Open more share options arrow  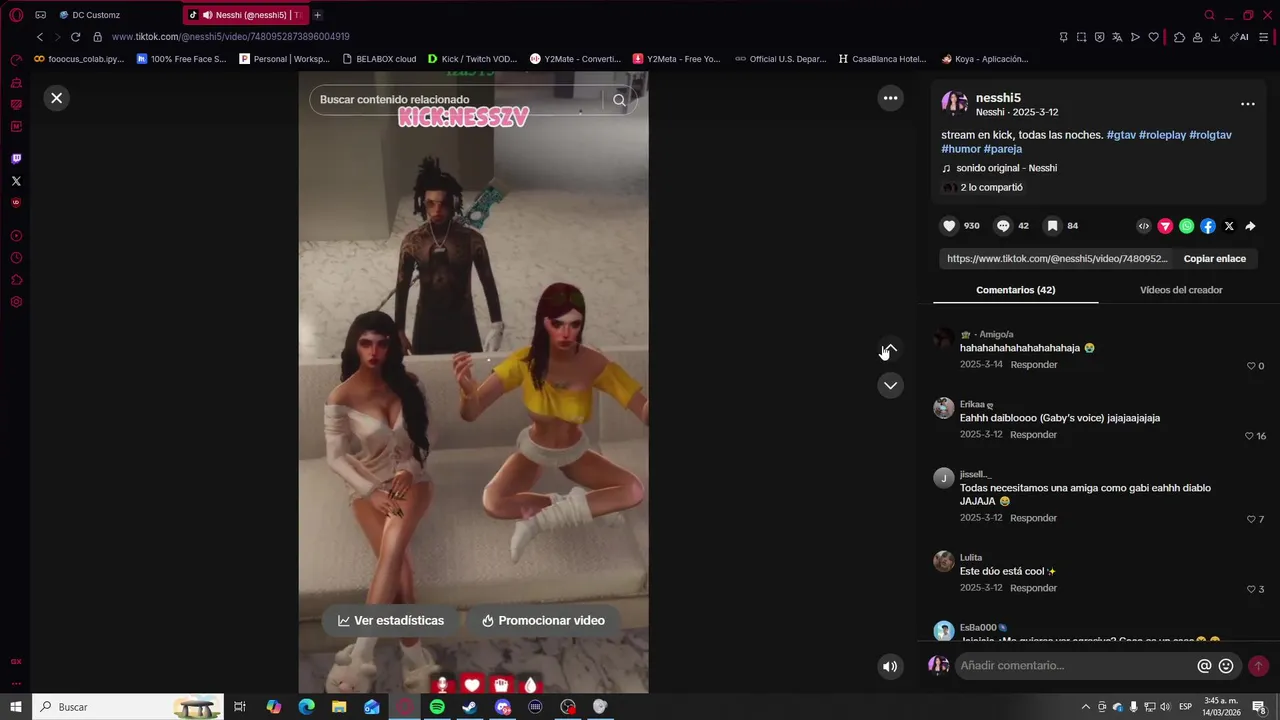point(1250,226)
